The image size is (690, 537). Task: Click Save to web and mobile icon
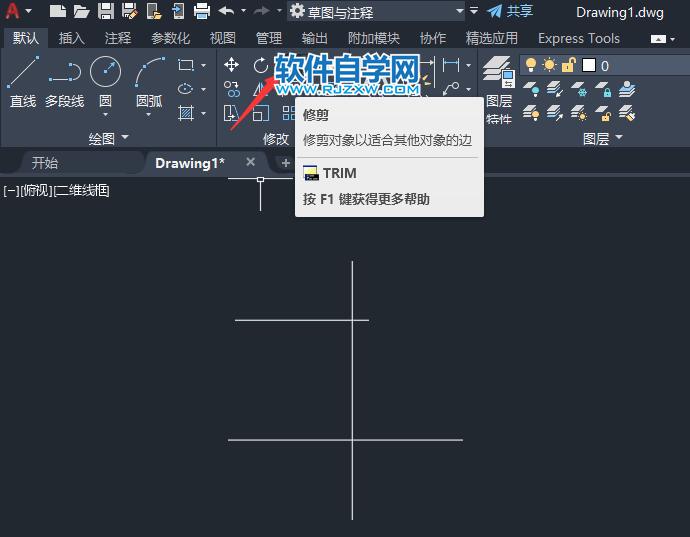click(x=178, y=11)
